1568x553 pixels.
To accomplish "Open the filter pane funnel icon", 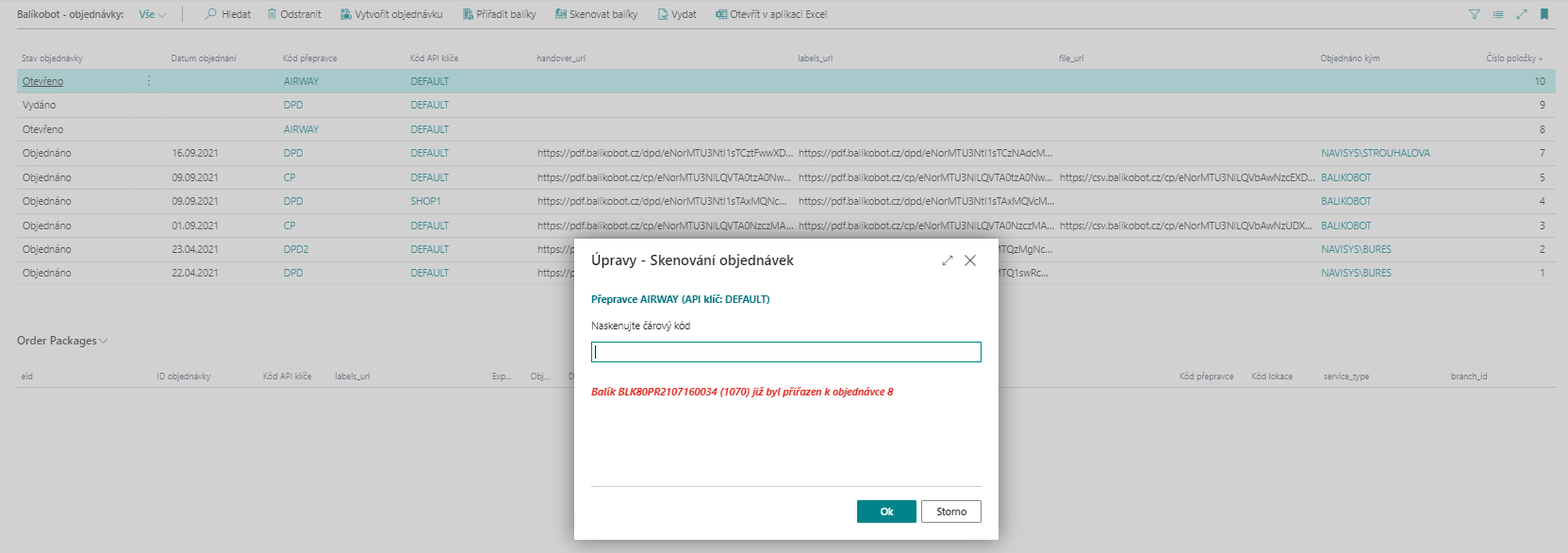I will (x=1475, y=14).
